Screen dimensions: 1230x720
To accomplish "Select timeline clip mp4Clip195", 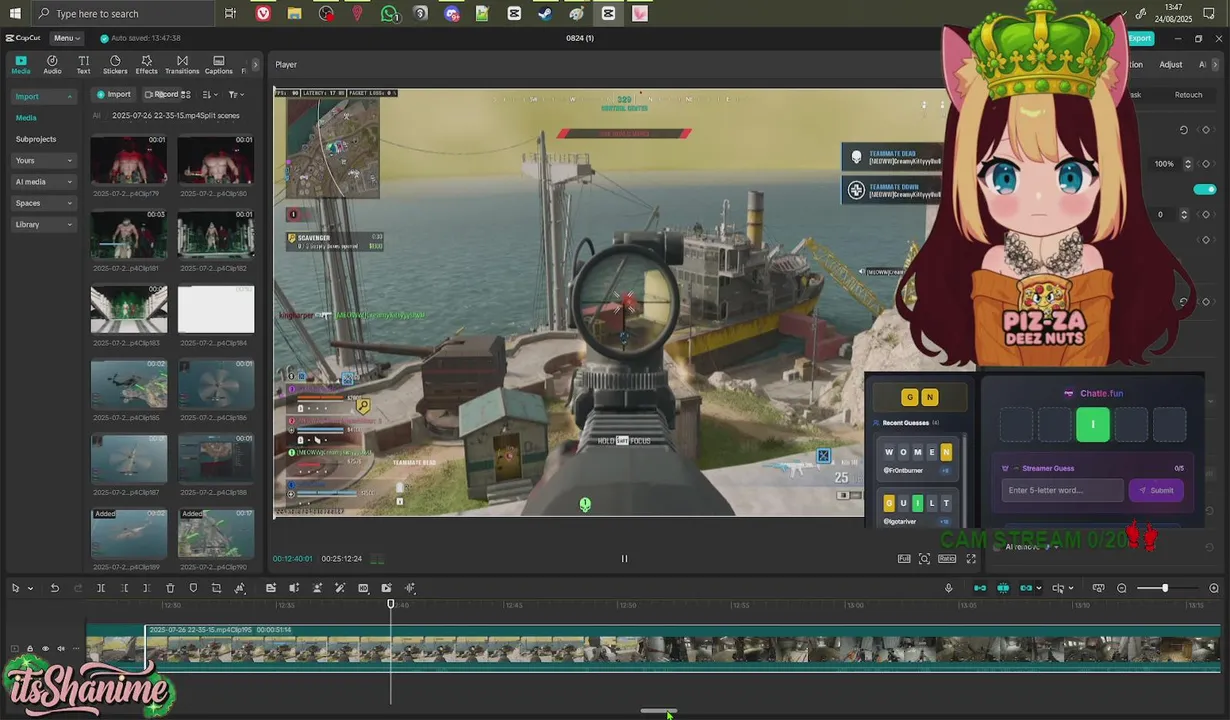I will coord(682,648).
